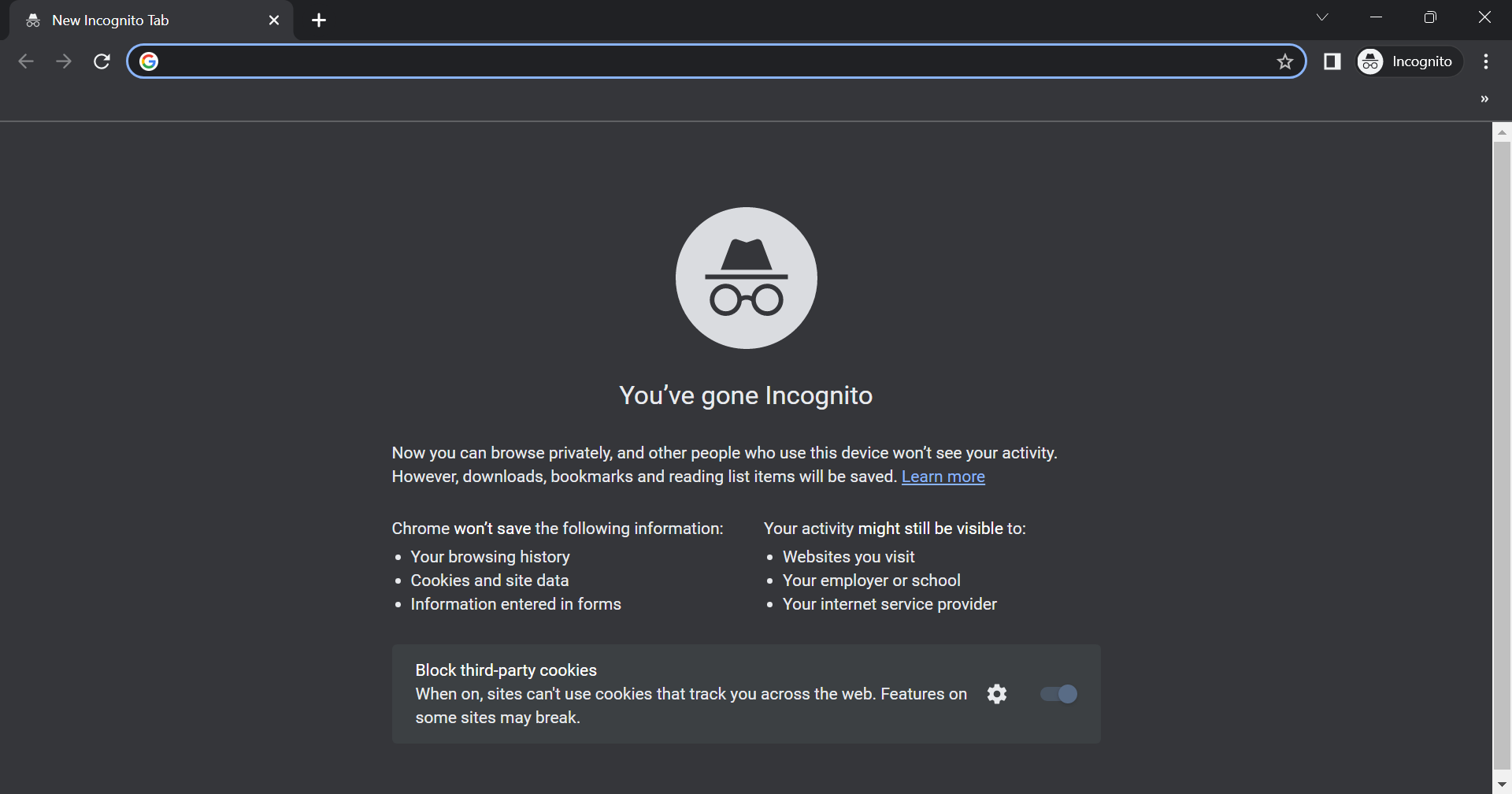Open a new tab with plus button
Image resolution: width=1512 pixels, height=794 pixels.
319,20
